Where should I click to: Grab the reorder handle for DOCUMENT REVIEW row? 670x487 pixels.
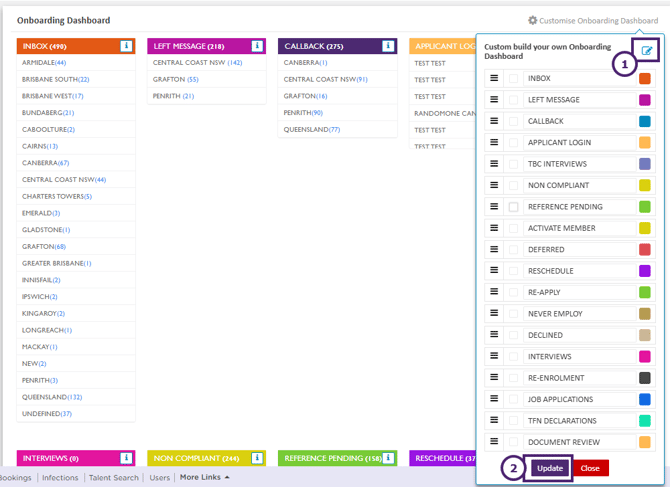coord(494,441)
